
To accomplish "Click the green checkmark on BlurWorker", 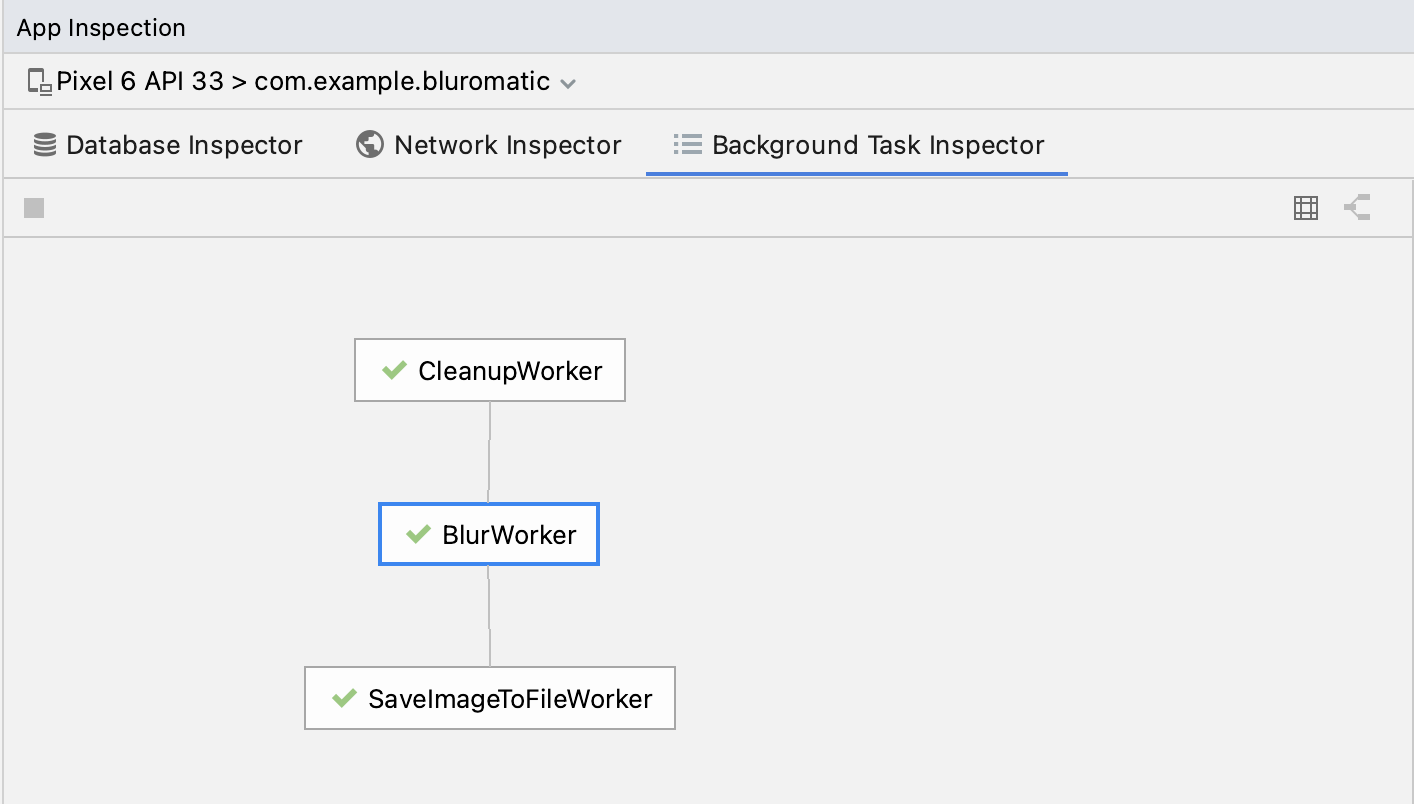I will tap(418, 534).
